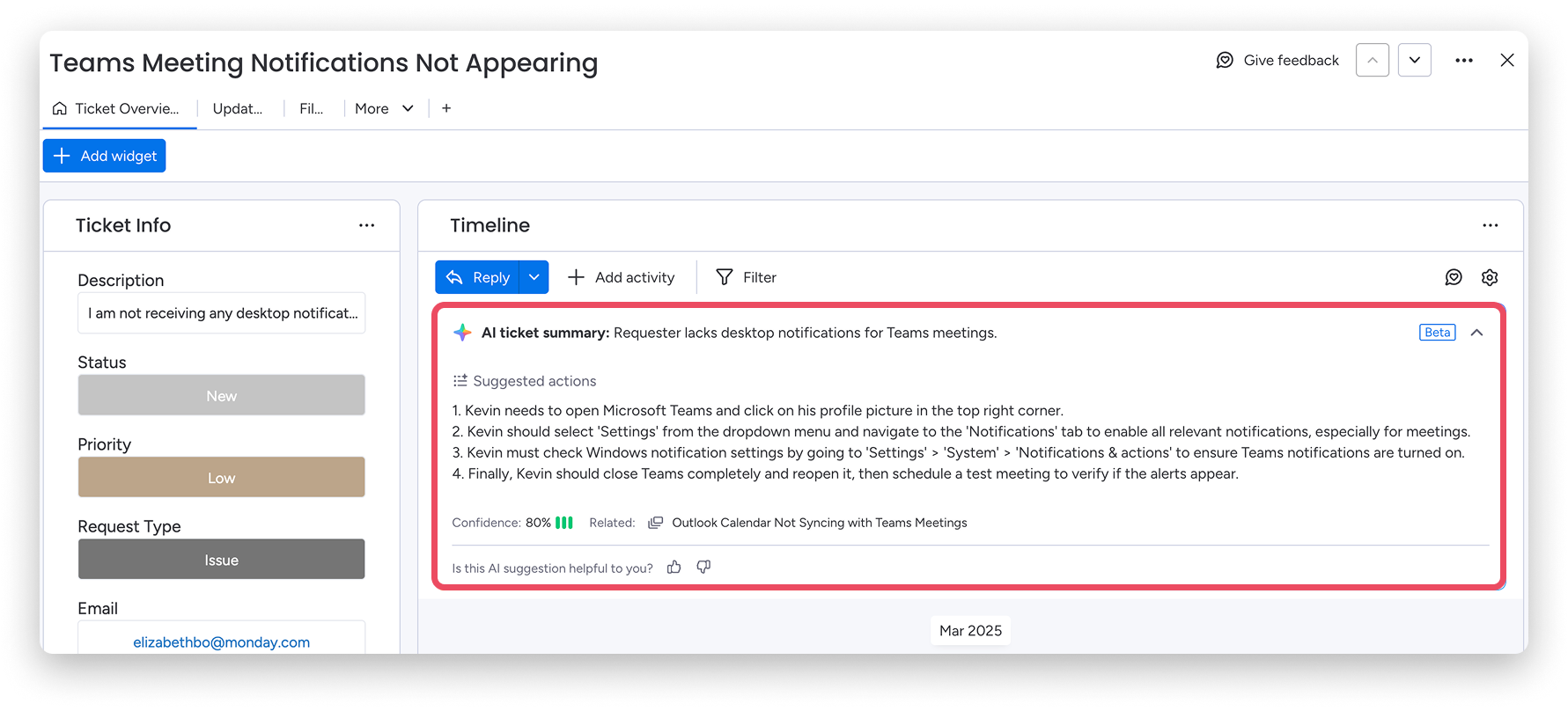The height and width of the screenshot is (711, 1568).
Task: Click suggested action 1 about profile picture
Action: pos(758,411)
